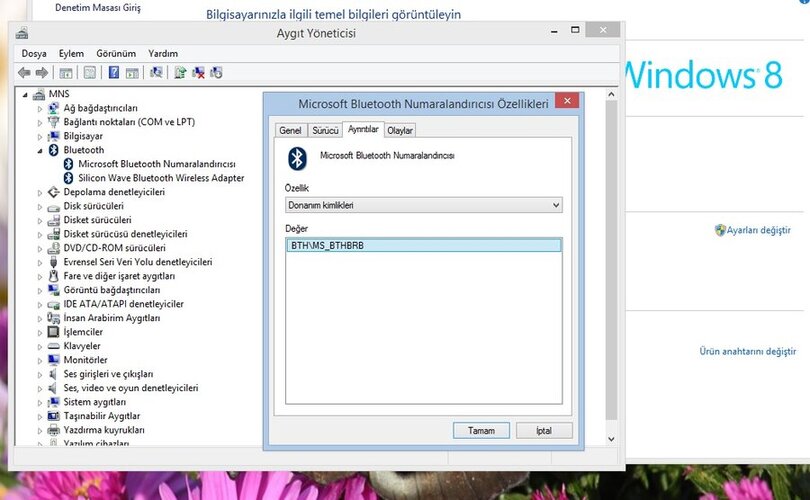
Task: Maximize the Aygıt Yöneticisi window
Action: pyautogui.click(x=575, y=30)
